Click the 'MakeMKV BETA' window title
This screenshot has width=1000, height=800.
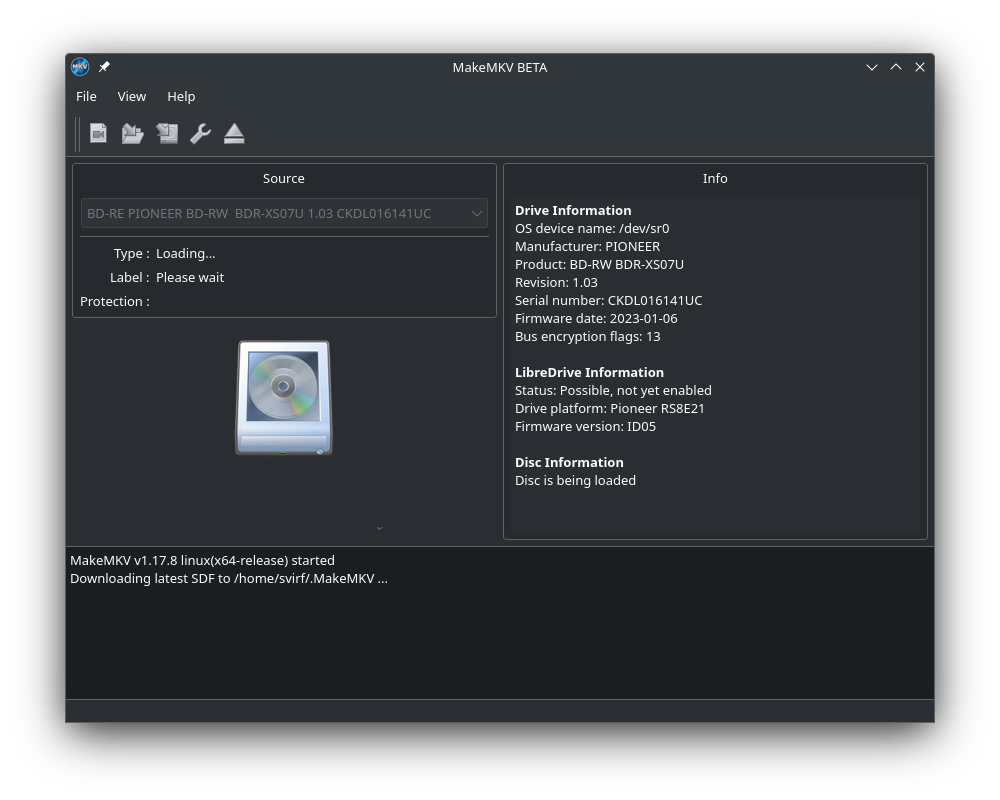tap(500, 68)
